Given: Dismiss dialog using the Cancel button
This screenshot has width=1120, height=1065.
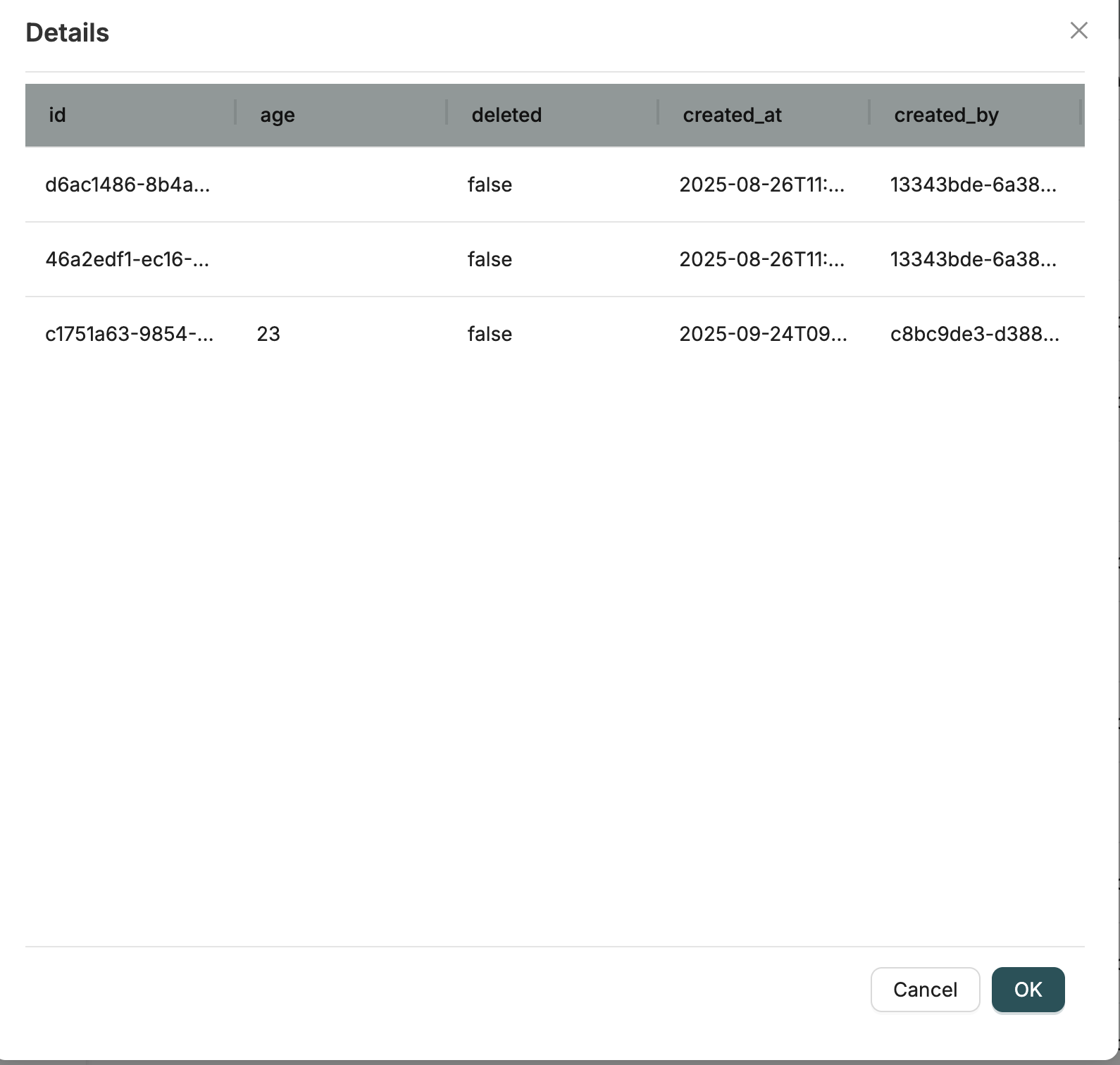Looking at the screenshot, I should coord(925,990).
